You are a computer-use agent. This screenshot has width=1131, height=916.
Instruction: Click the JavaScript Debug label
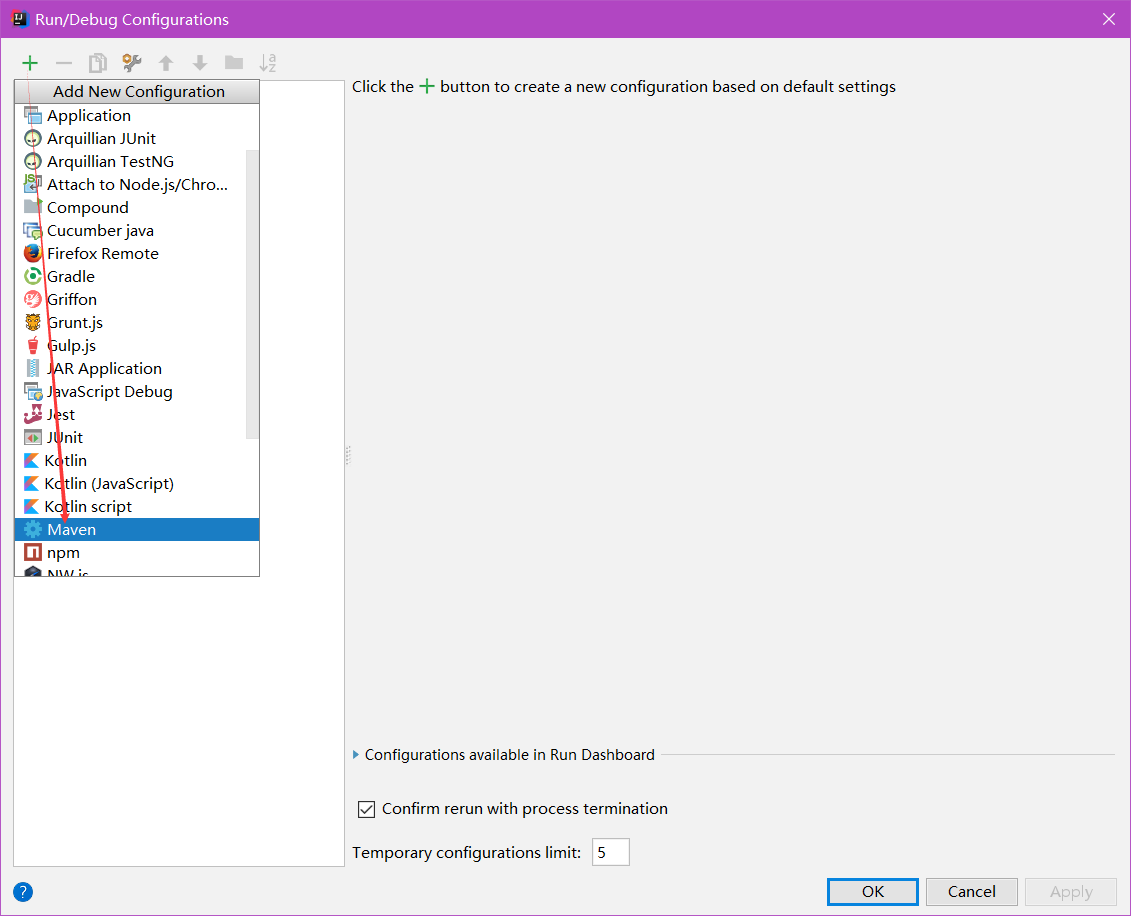click(x=110, y=392)
